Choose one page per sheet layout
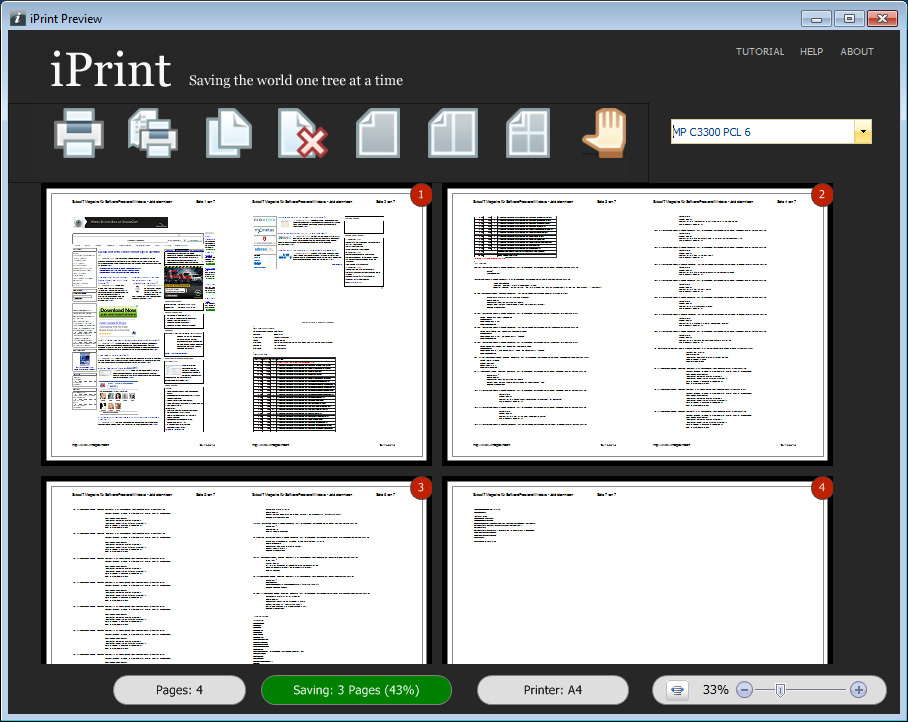 [x=378, y=133]
